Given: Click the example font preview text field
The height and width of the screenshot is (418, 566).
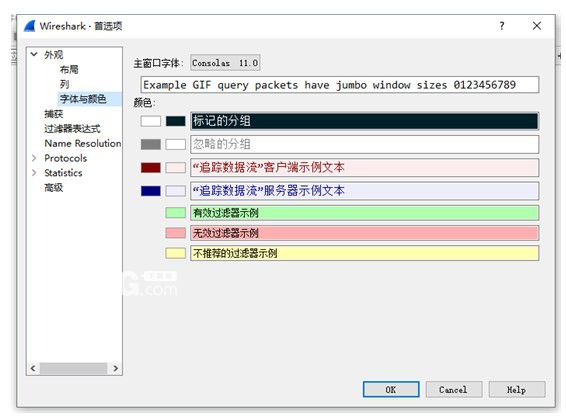Looking at the screenshot, I should (339, 85).
